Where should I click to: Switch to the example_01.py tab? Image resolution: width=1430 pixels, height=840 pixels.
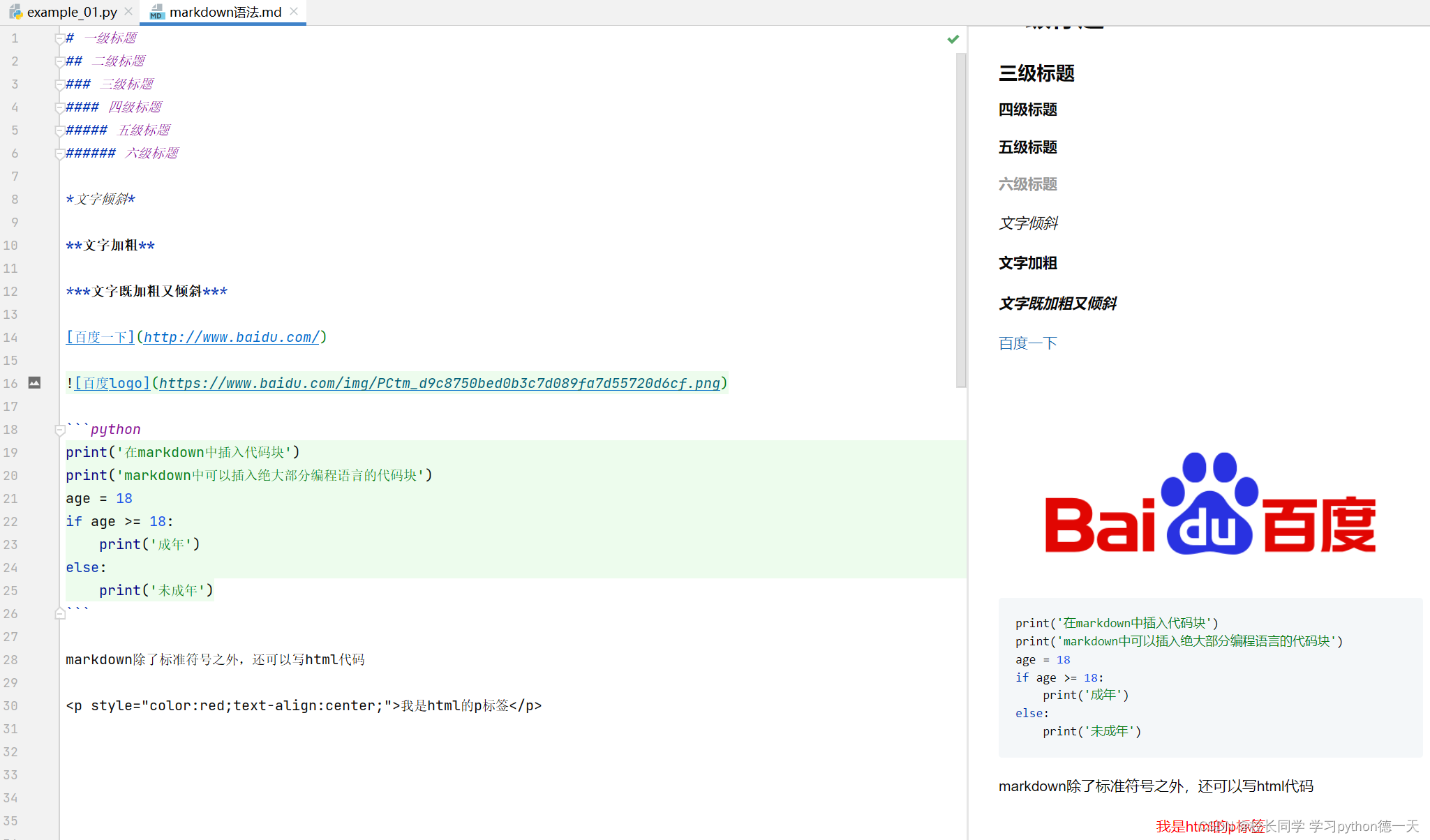(71, 12)
